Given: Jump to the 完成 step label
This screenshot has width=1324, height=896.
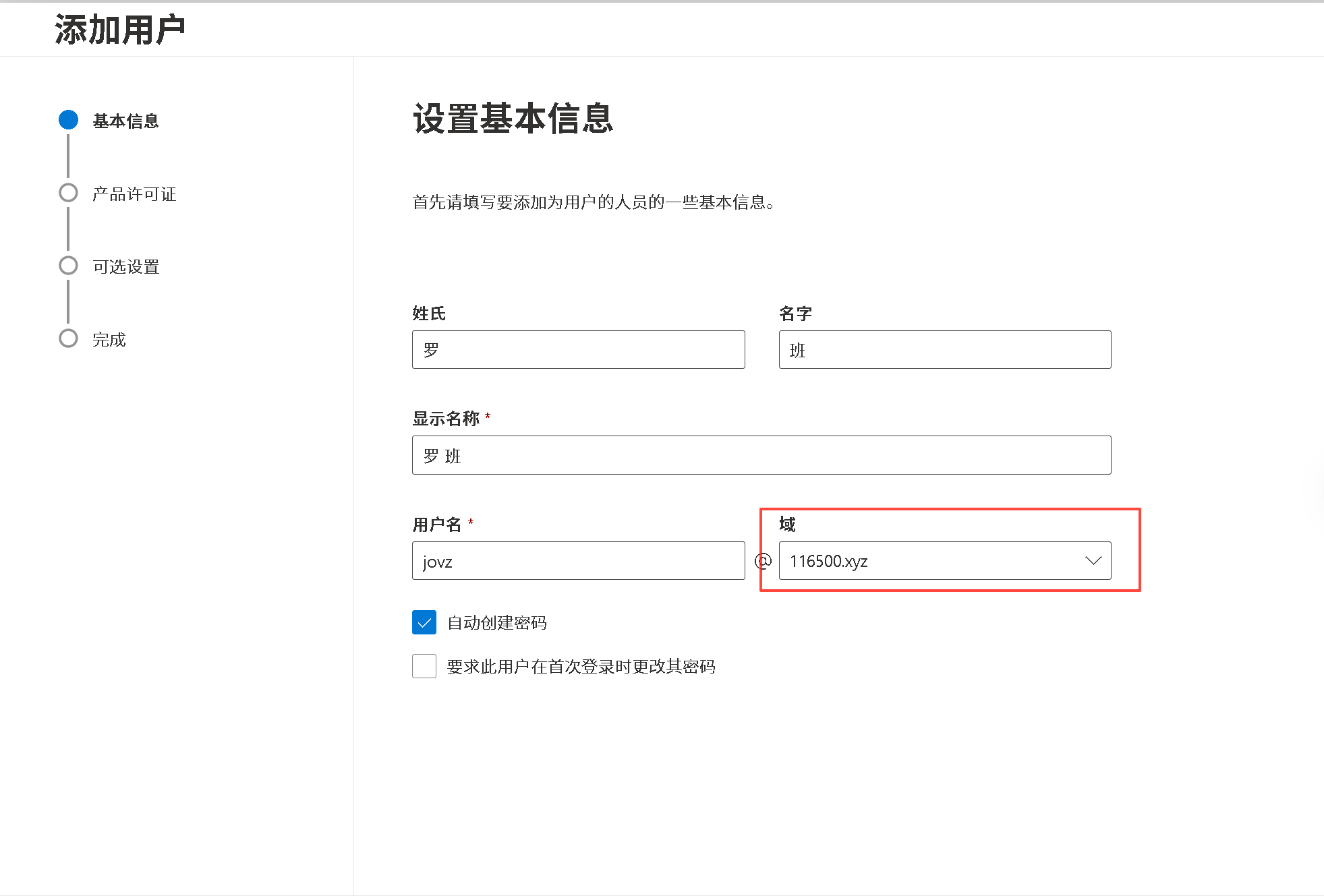Looking at the screenshot, I should pos(109,340).
